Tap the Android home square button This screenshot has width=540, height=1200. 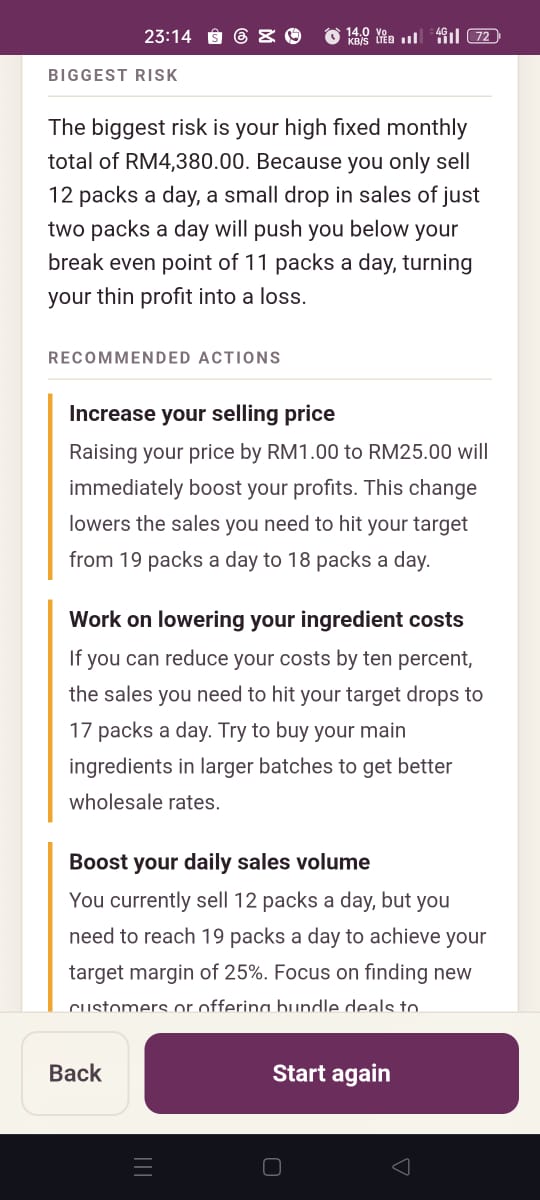271,1167
